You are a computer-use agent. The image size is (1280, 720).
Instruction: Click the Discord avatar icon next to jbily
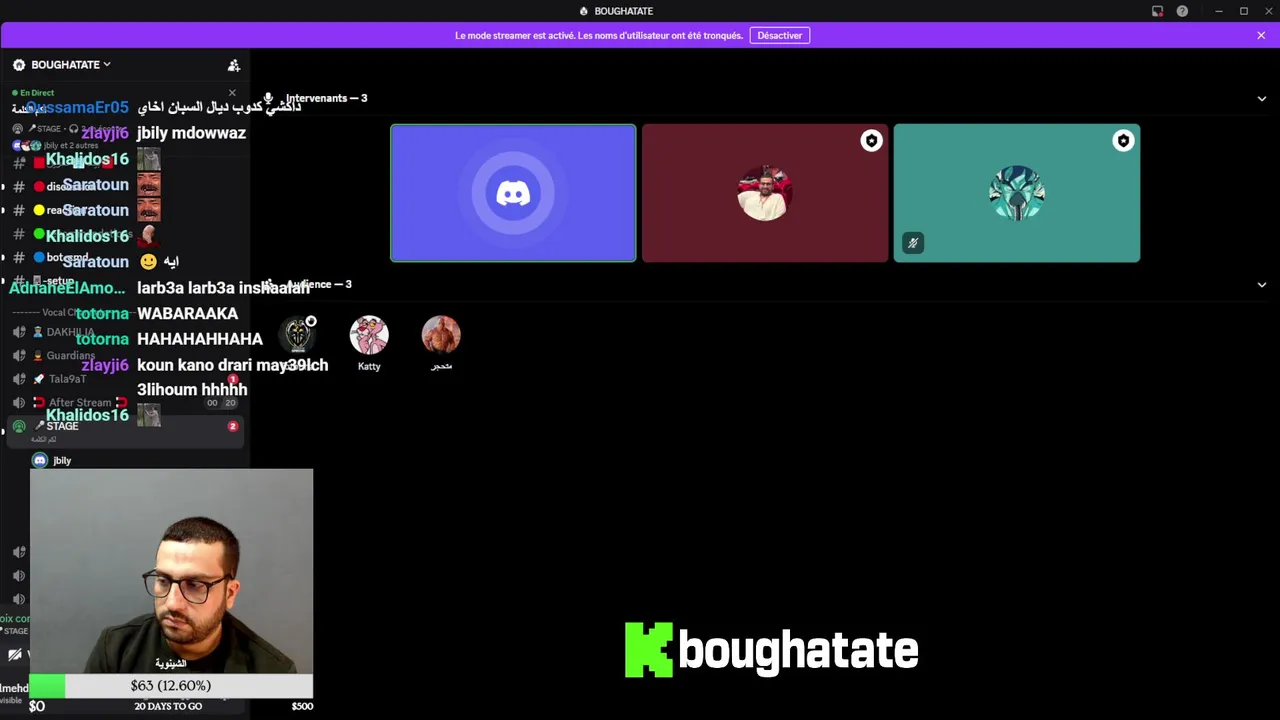click(40, 460)
